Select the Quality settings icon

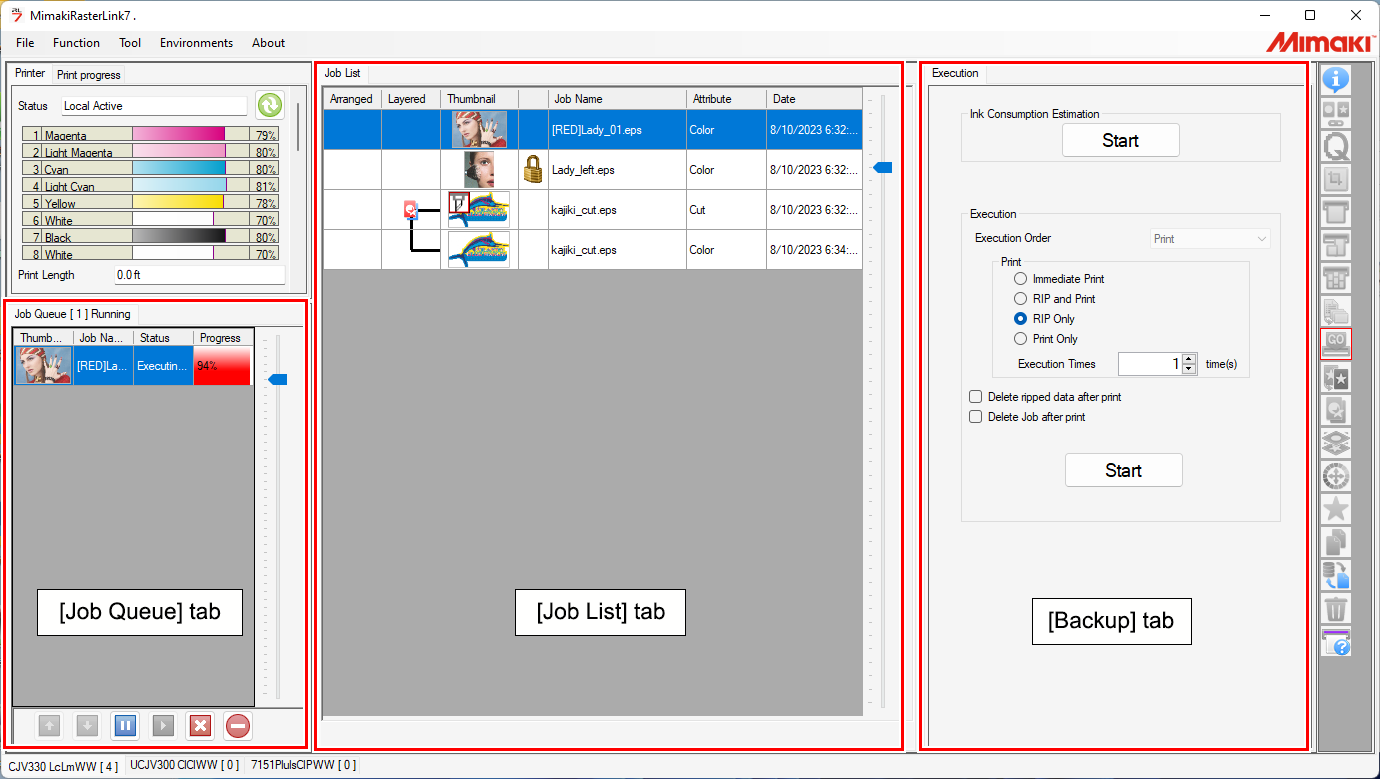click(1335, 146)
